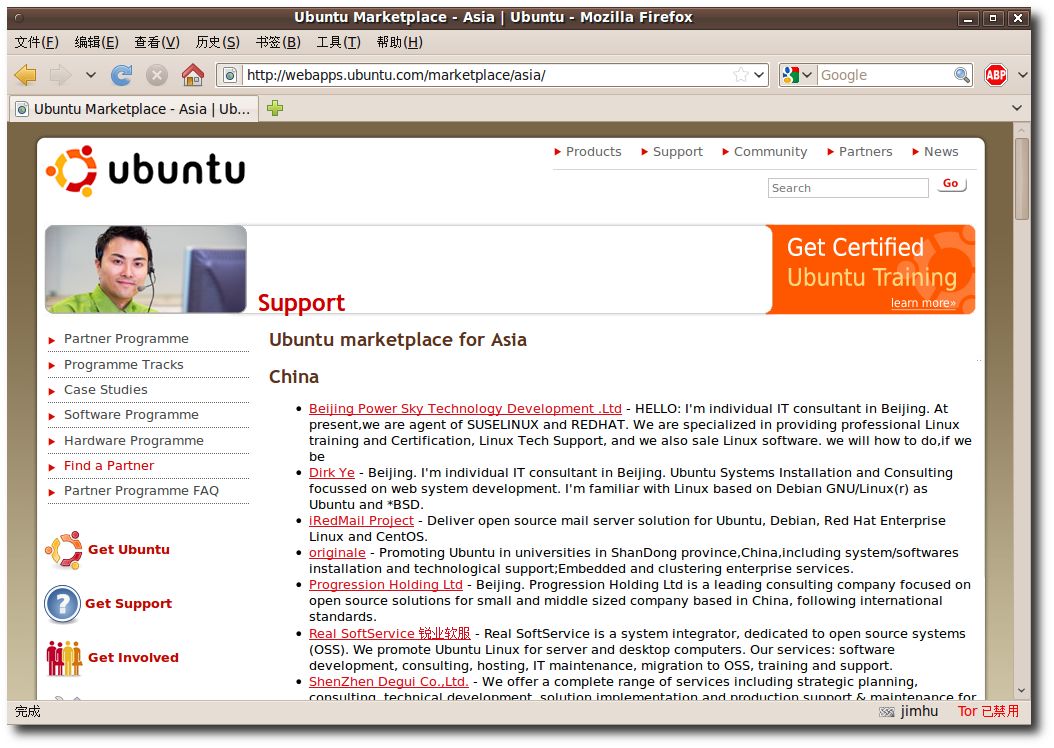Open the back/forward history dropdown
This screenshot has width=1054, height=748.
click(91, 75)
